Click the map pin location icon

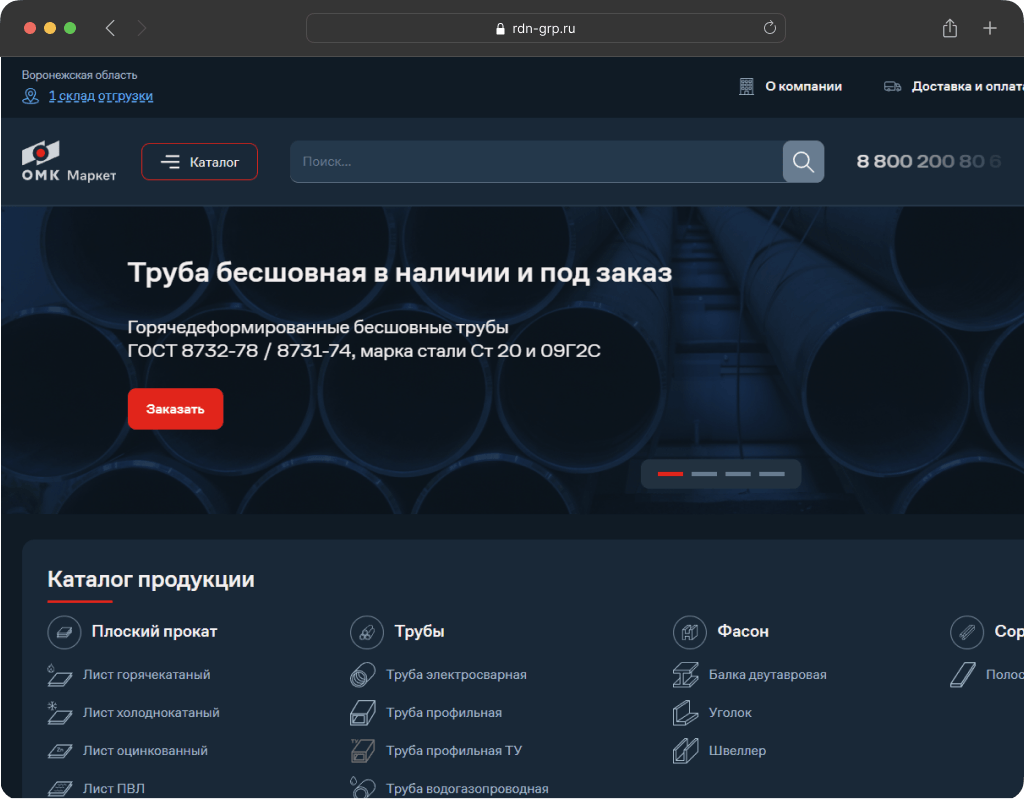31,96
